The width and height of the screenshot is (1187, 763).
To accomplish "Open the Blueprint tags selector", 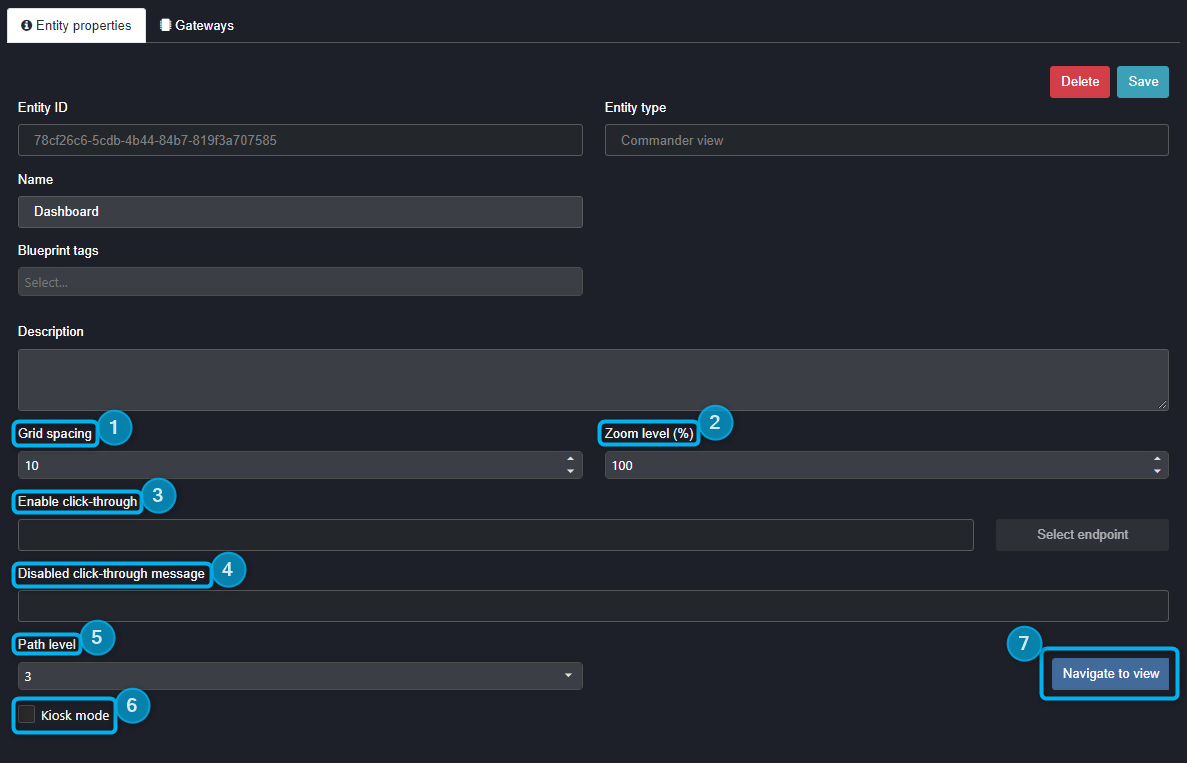I will 300,281.
